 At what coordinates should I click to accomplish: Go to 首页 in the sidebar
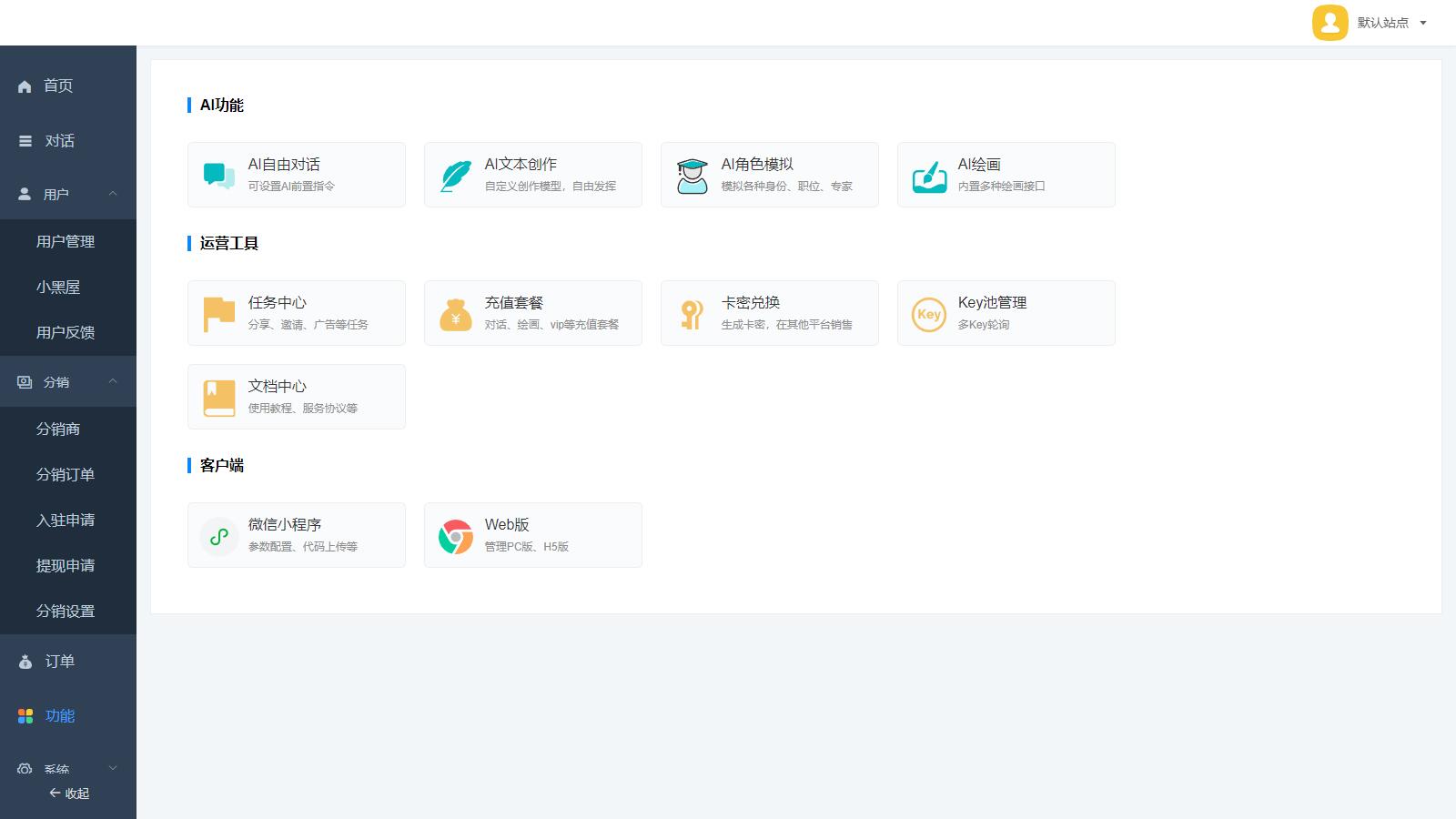click(x=58, y=86)
